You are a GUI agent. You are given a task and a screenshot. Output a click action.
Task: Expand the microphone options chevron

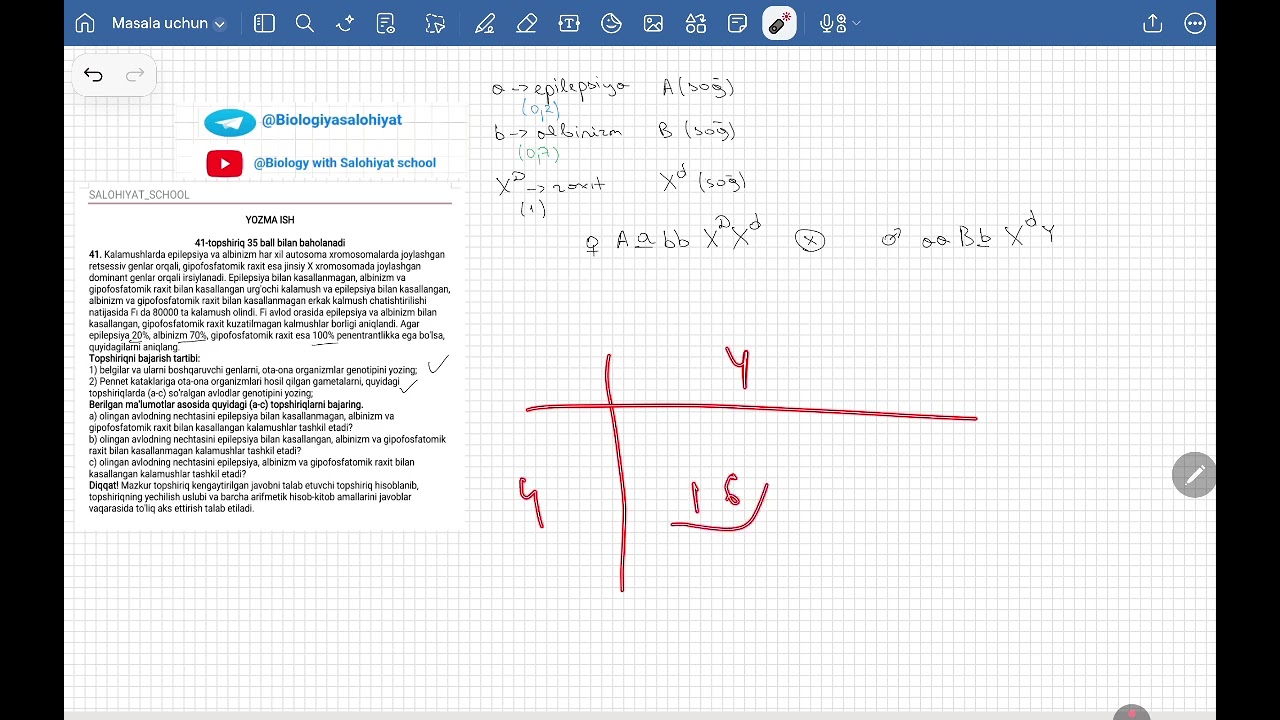[x=856, y=23]
